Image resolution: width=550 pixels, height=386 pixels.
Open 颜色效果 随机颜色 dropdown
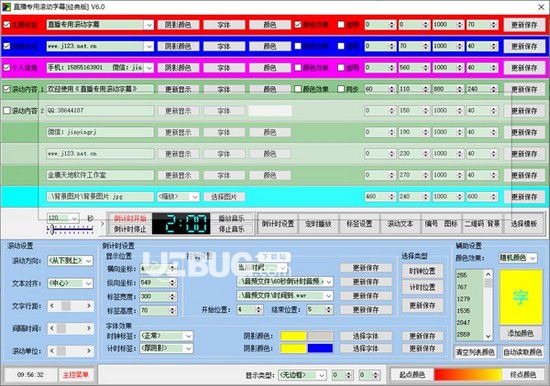532,258
